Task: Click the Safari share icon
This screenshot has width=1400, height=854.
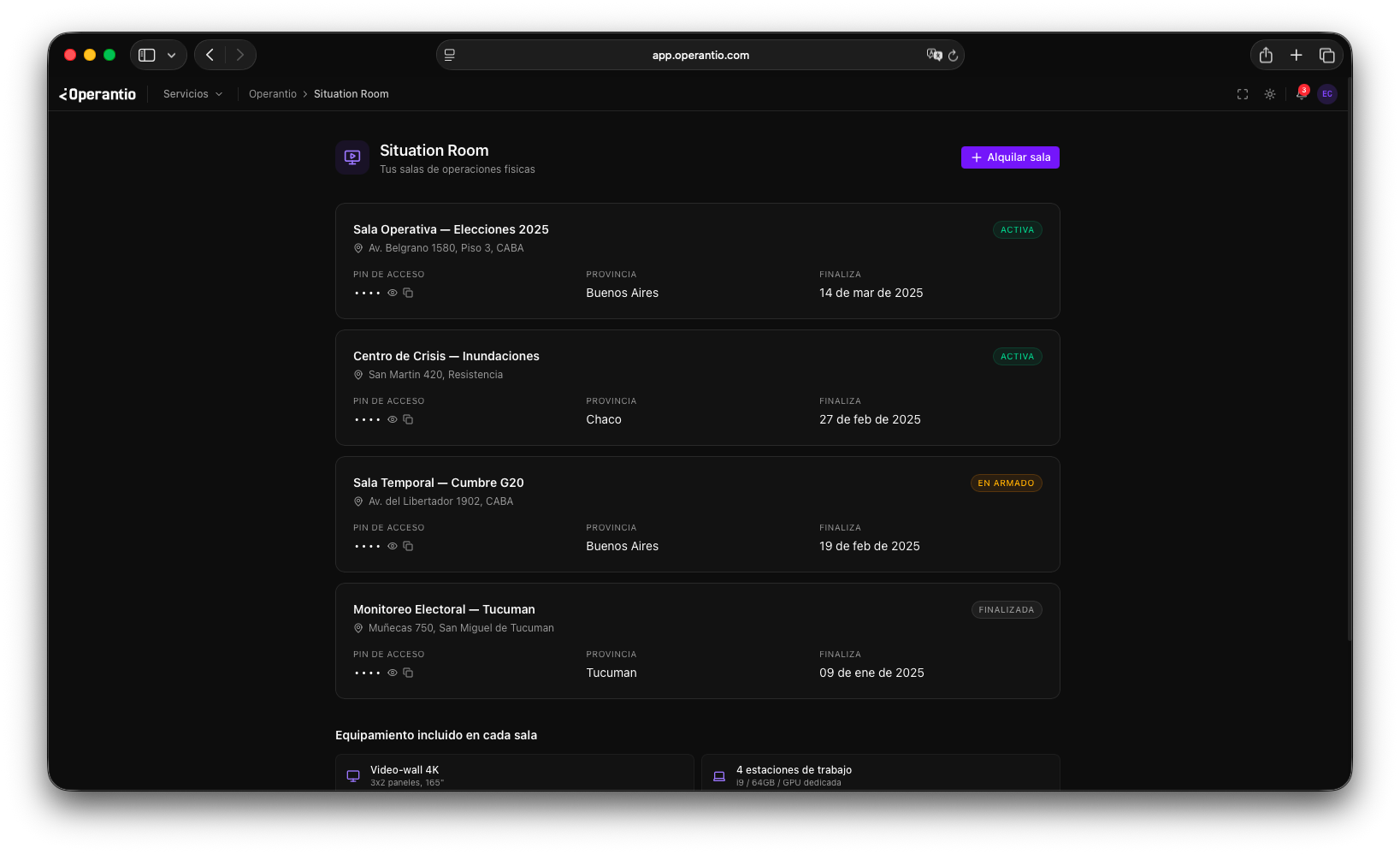Action: (x=1266, y=55)
